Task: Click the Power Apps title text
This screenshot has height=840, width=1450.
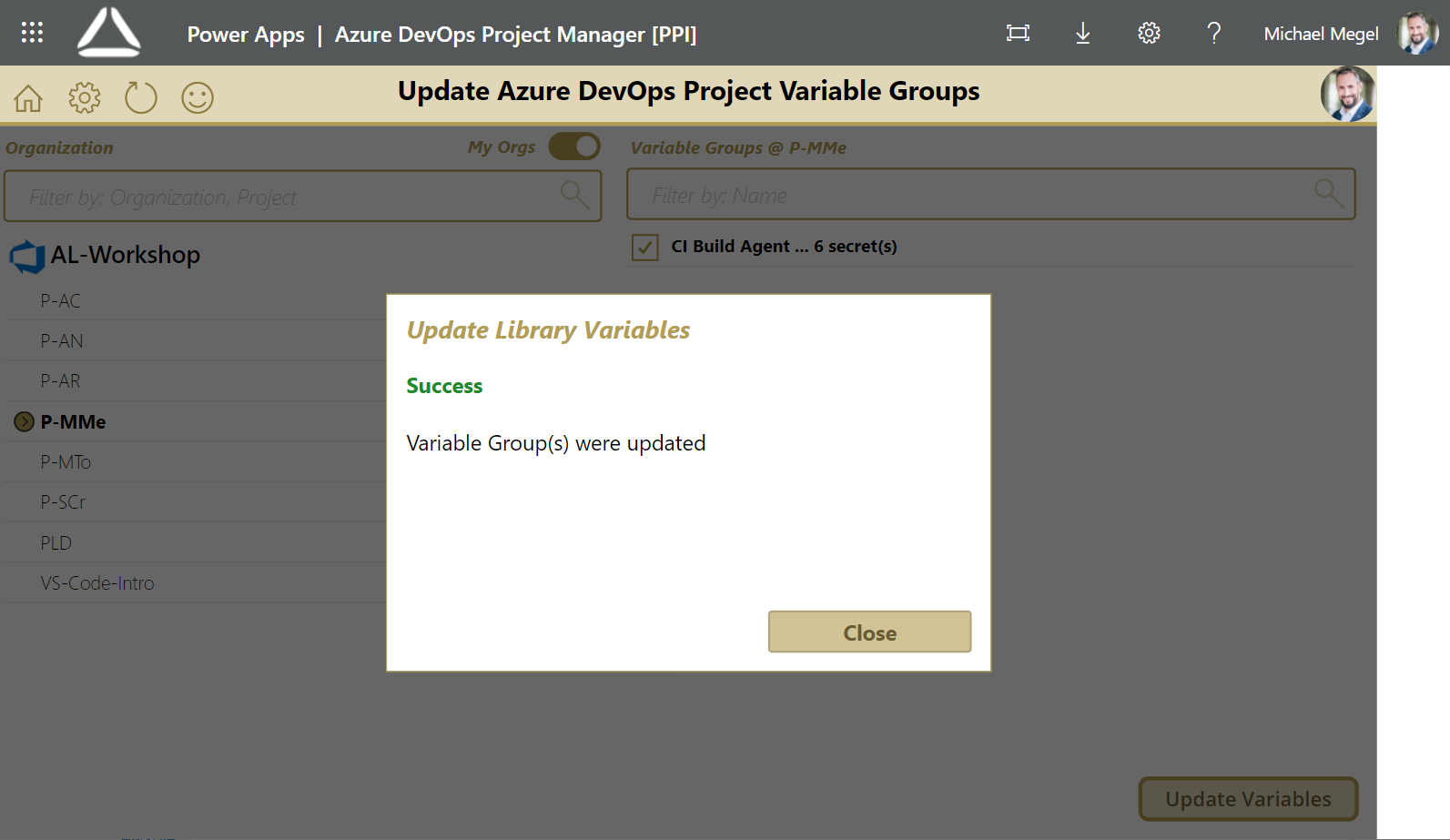Action: (246, 35)
